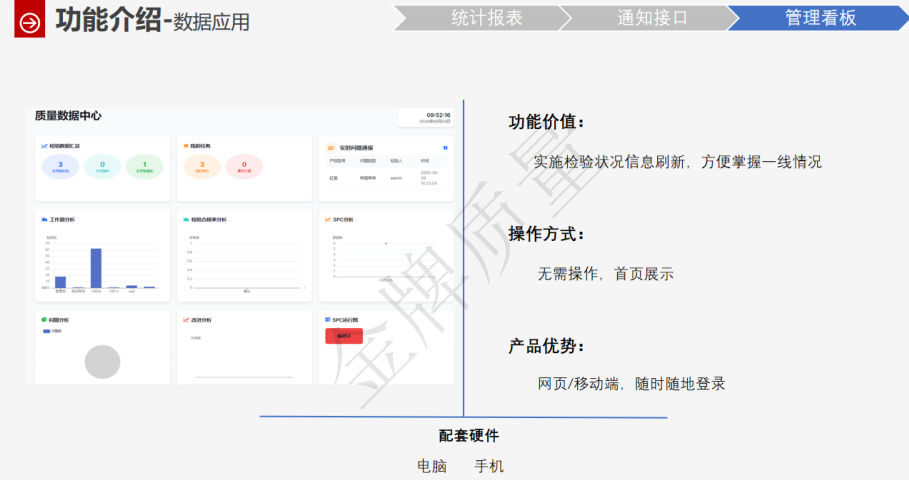Image resolution: width=909 pixels, height=480 pixels.
Task: Select the 管理看板 tab
Action: click(820, 18)
